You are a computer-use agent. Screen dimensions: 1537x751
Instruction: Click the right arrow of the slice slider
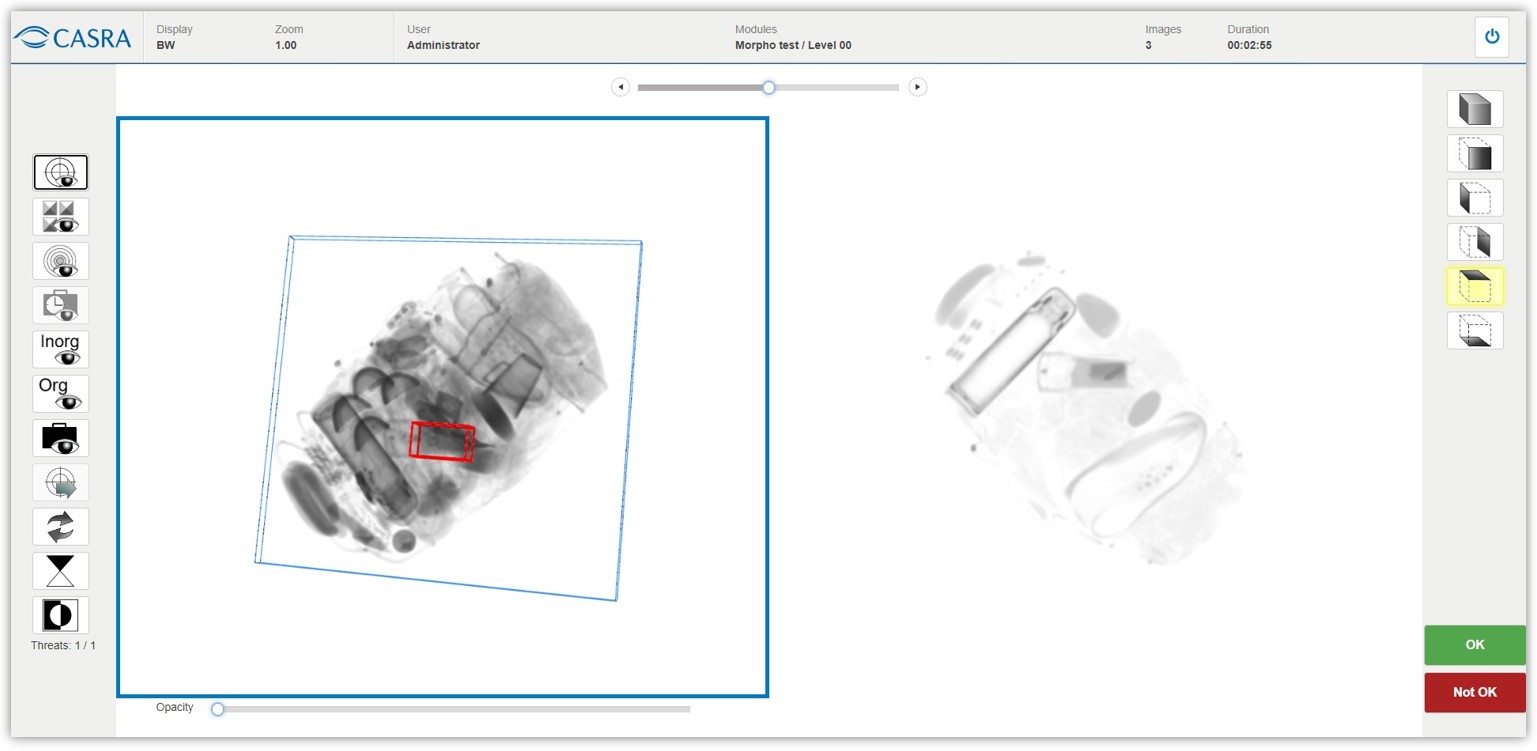coord(918,87)
